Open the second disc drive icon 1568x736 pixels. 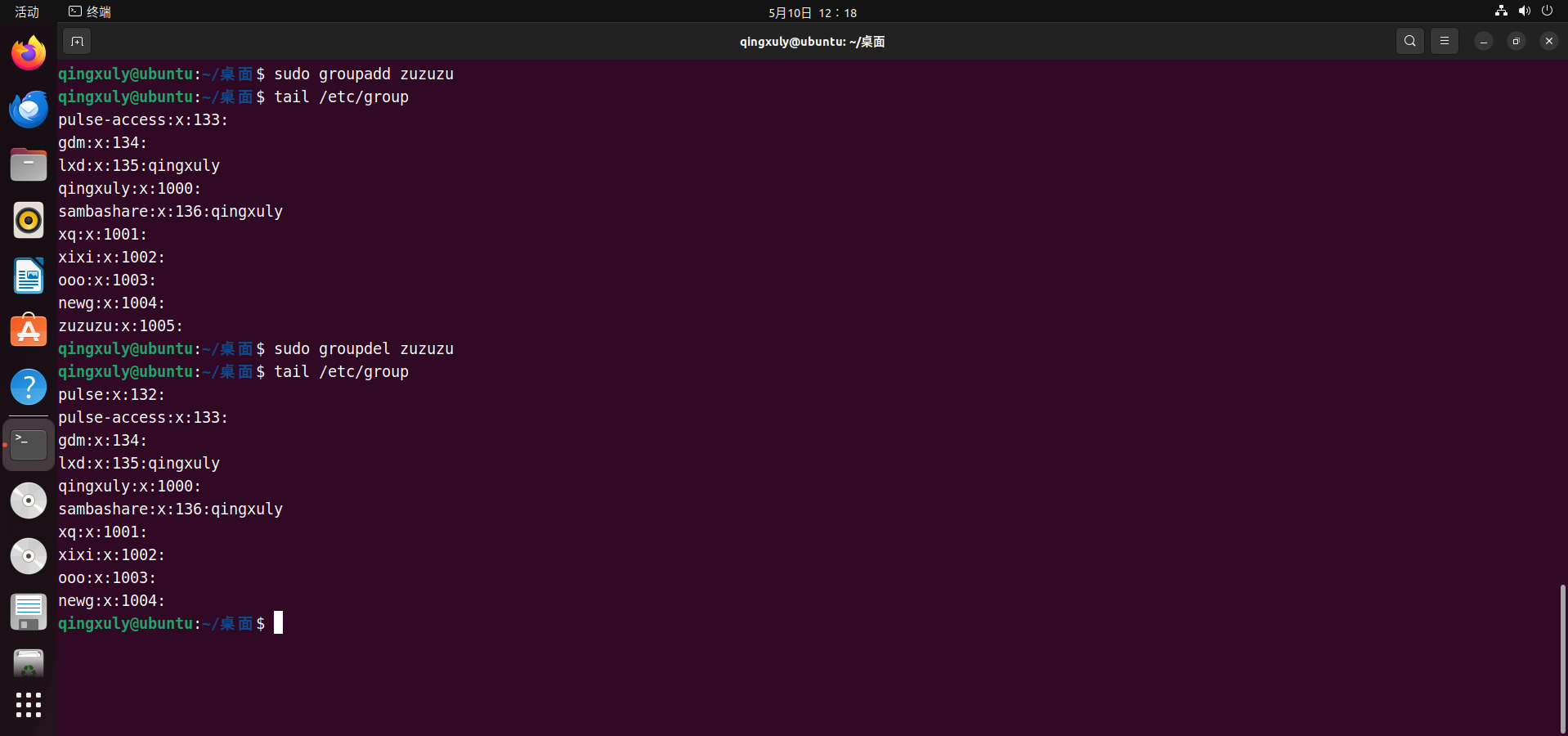29,556
